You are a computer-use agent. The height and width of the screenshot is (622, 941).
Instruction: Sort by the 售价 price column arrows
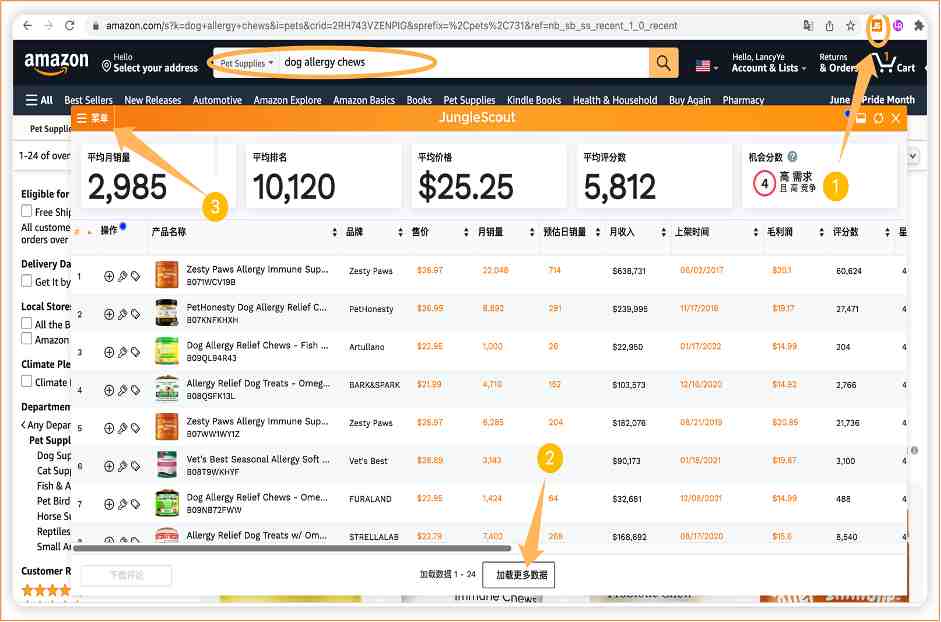click(466, 232)
